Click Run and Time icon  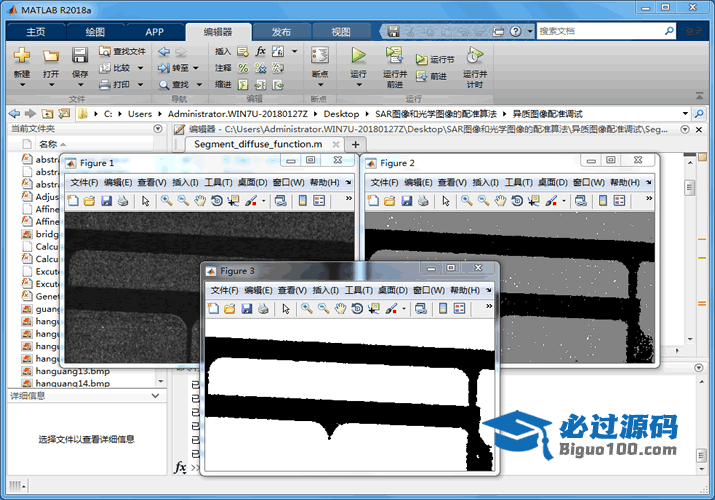click(x=475, y=56)
